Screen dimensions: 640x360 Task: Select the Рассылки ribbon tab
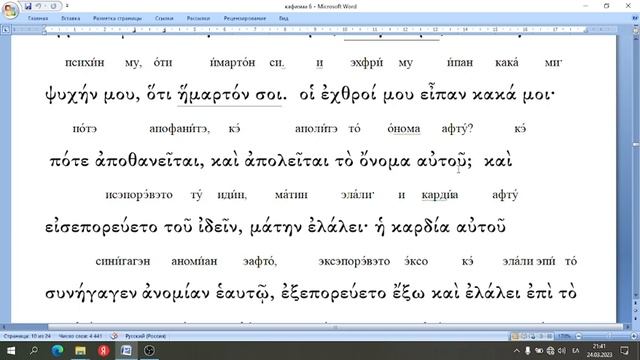click(198, 18)
